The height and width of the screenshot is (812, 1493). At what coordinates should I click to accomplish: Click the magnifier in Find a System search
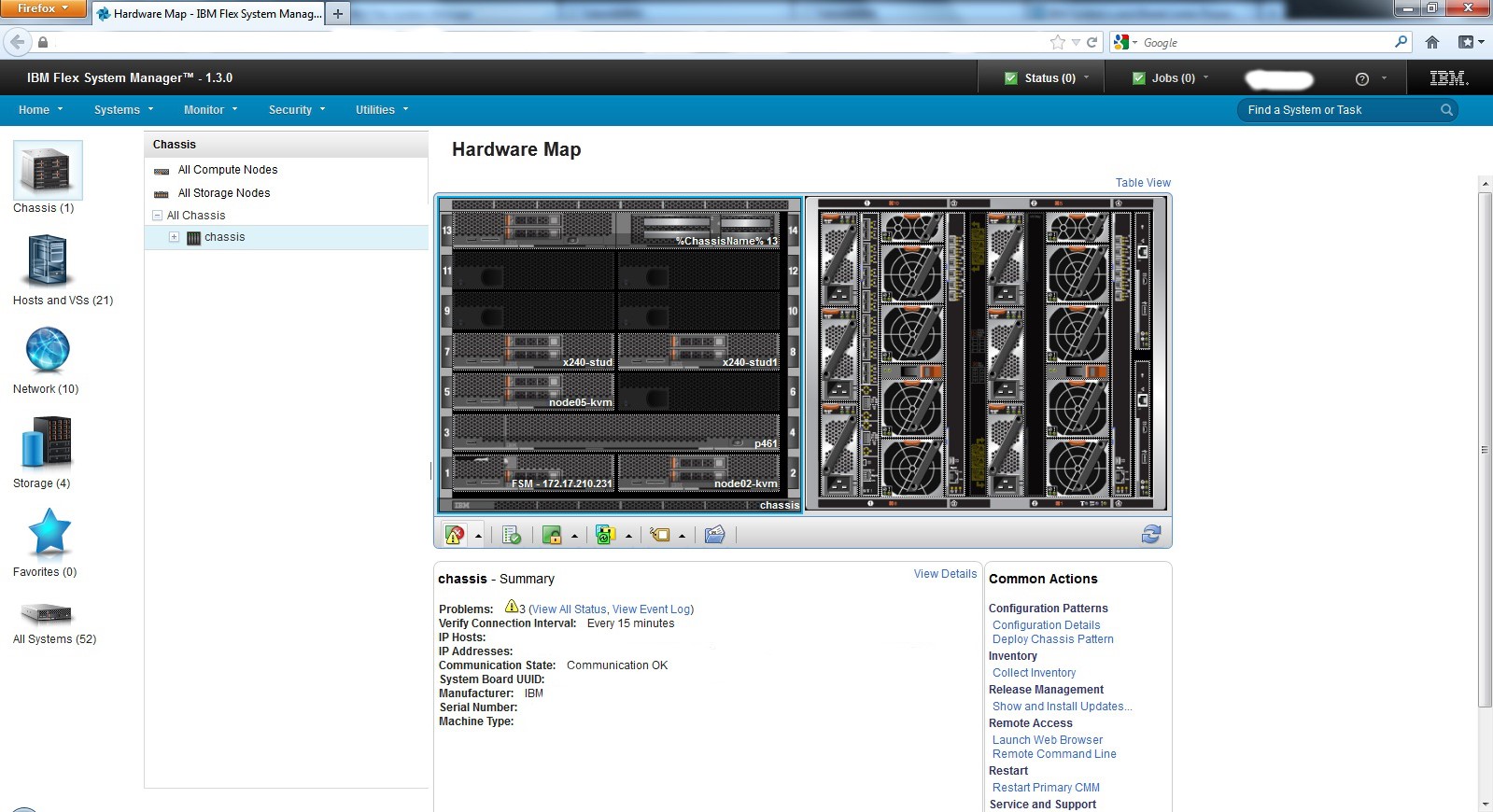tap(1446, 110)
